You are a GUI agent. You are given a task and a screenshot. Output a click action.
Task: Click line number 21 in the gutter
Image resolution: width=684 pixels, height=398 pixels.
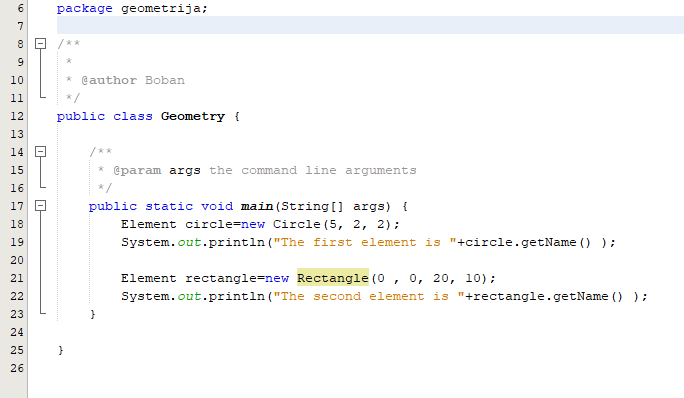(x=17, y=278)
